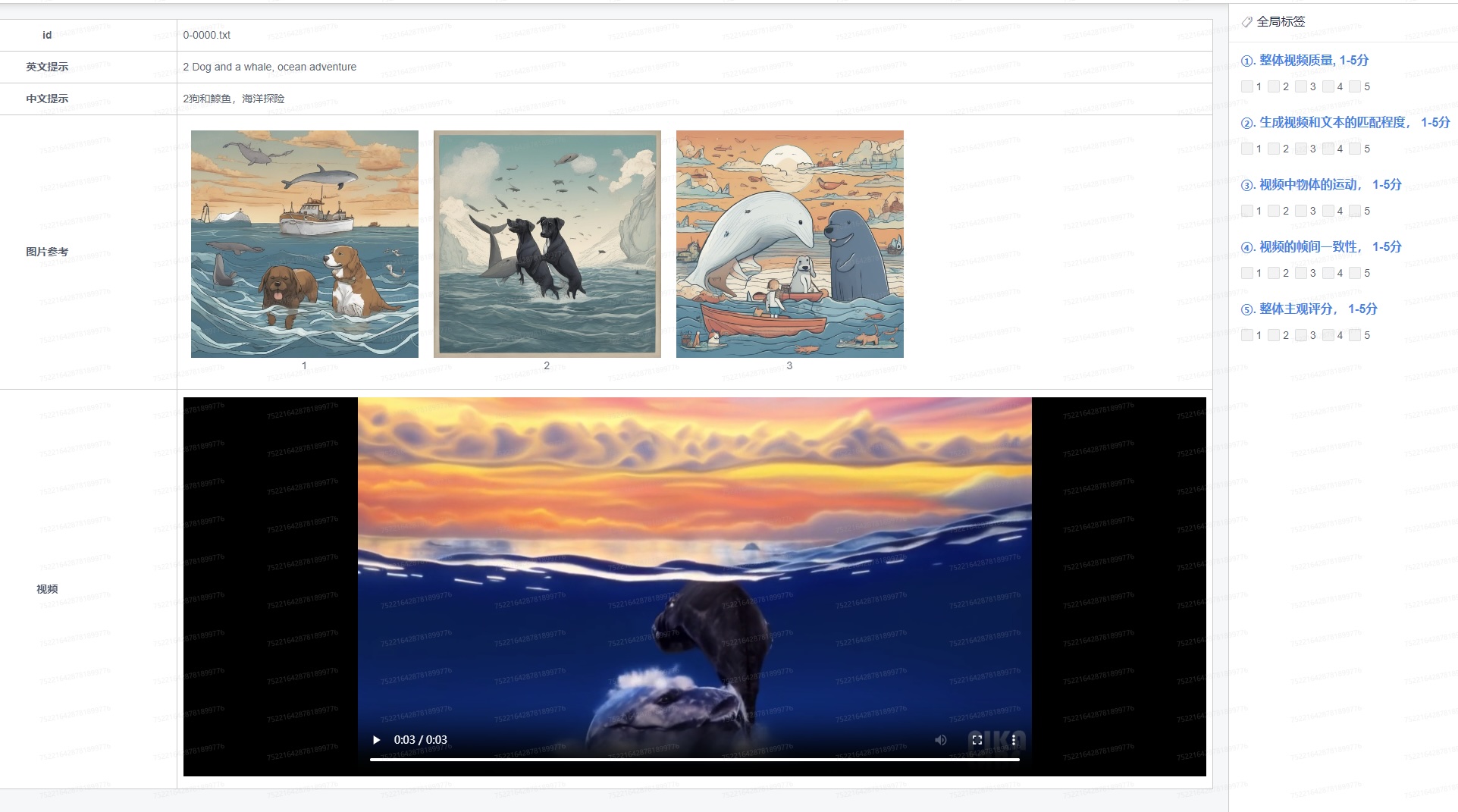The image size is (1458, 812).
Task: Open reference image 1 with two brown dogs
Action: (305, 244)
